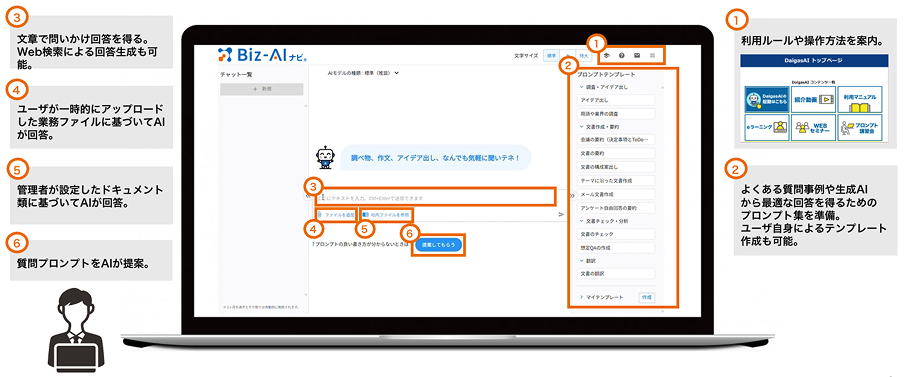
Task: Click the 提案してもらう button
Action: click(x=438, y=245)
